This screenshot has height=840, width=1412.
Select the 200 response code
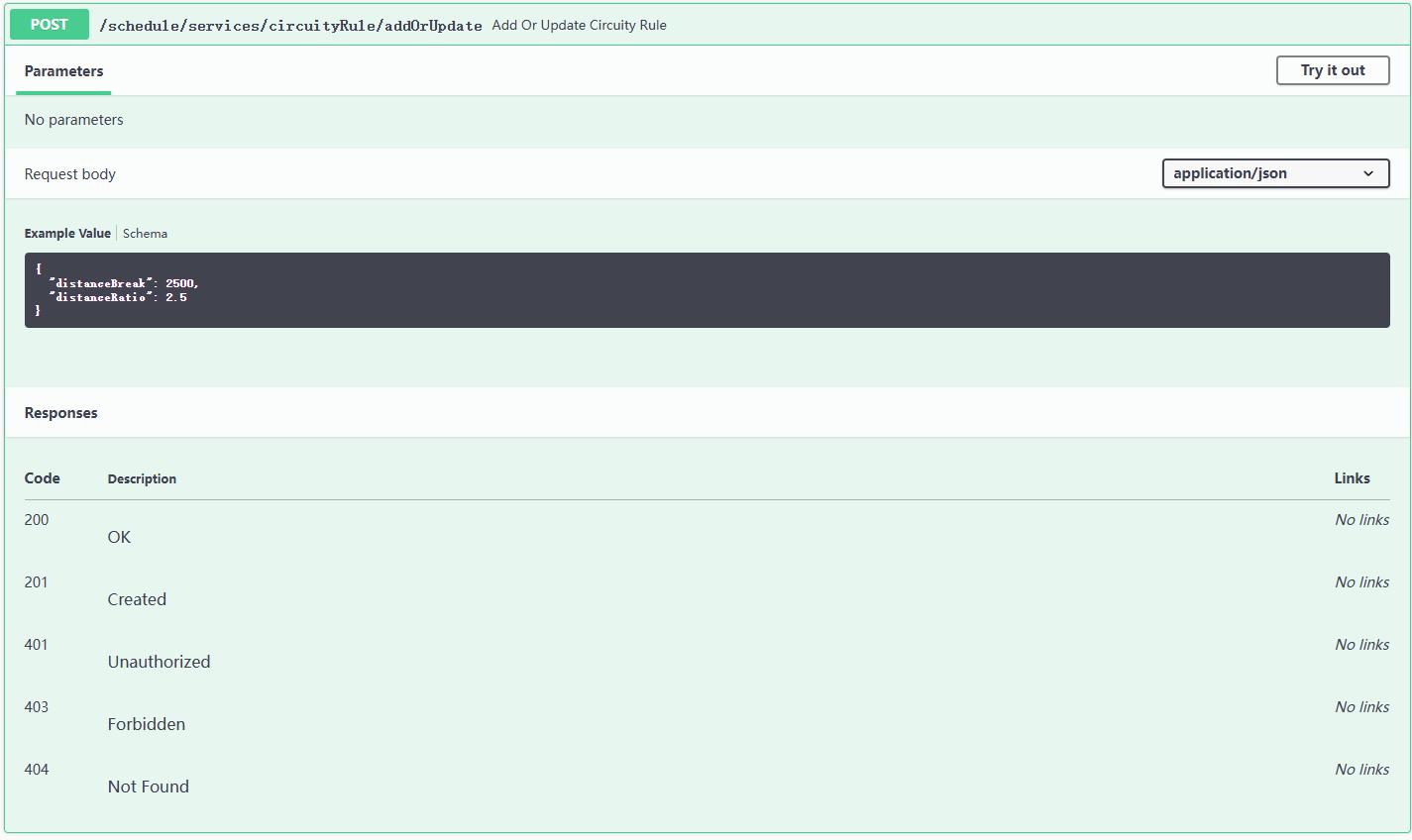click(x=37, y=520)
